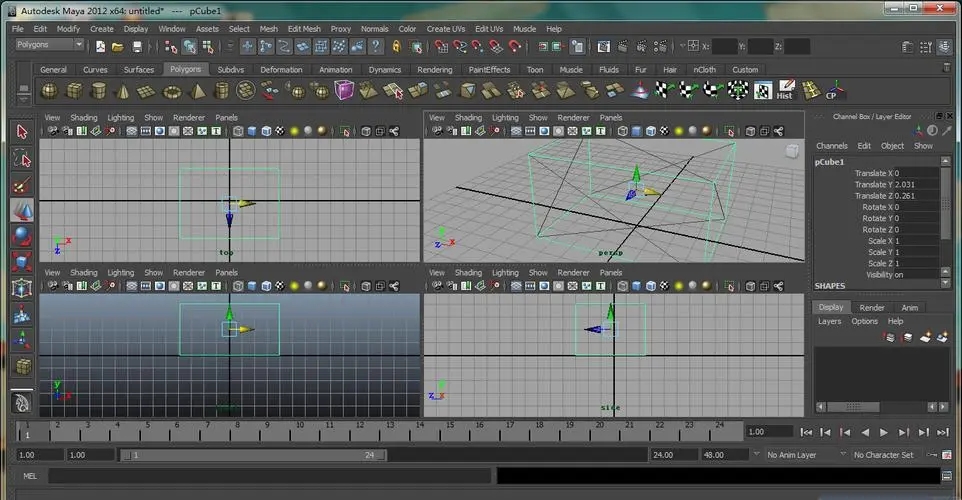The height and width of the screenshot is (500, 962).
Task: Click the range slider bar showing 1 to 24
Action: click(x=253, y=455)
